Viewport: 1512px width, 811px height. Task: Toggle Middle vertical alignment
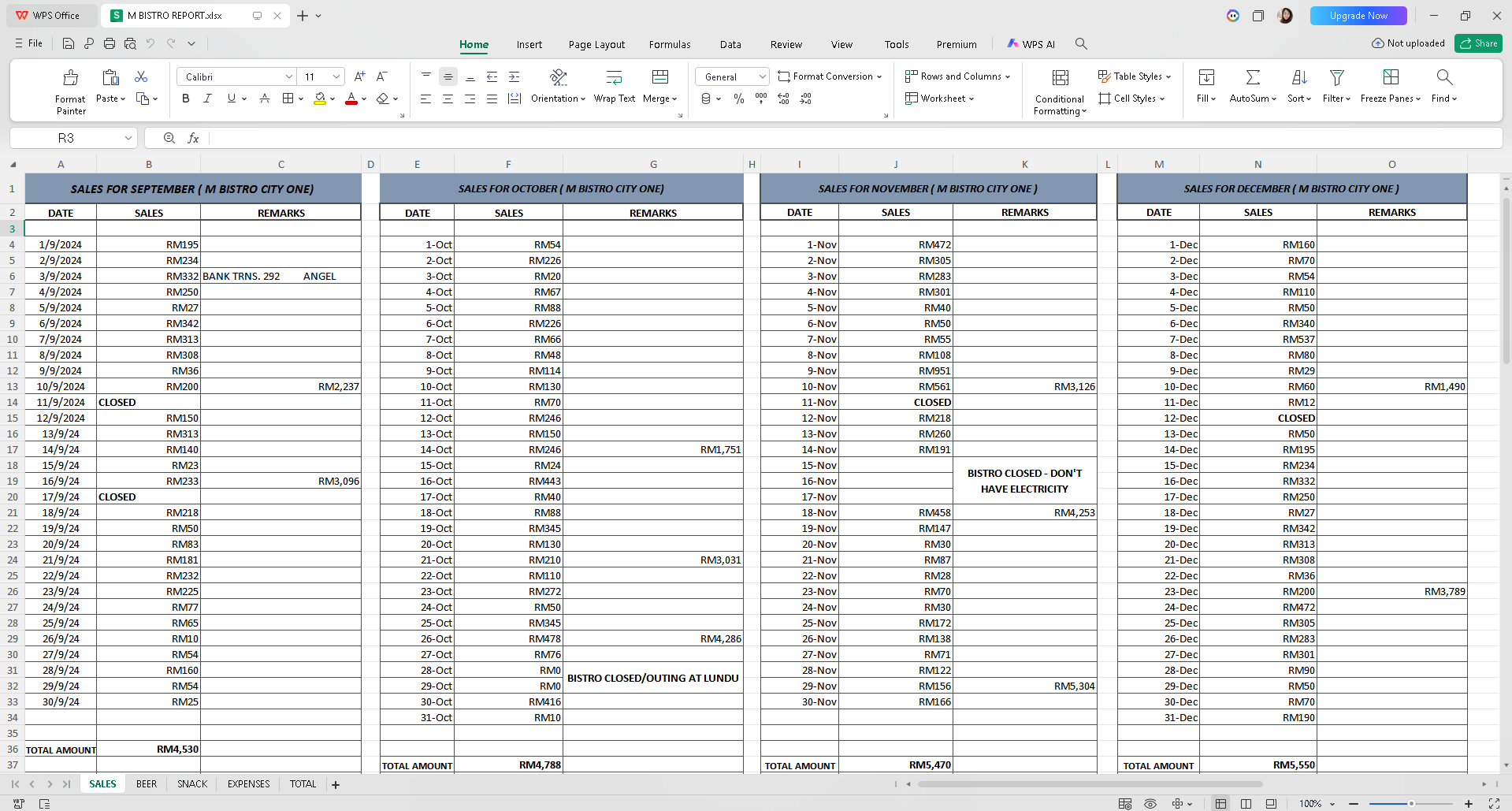click(x=448, y=76)
